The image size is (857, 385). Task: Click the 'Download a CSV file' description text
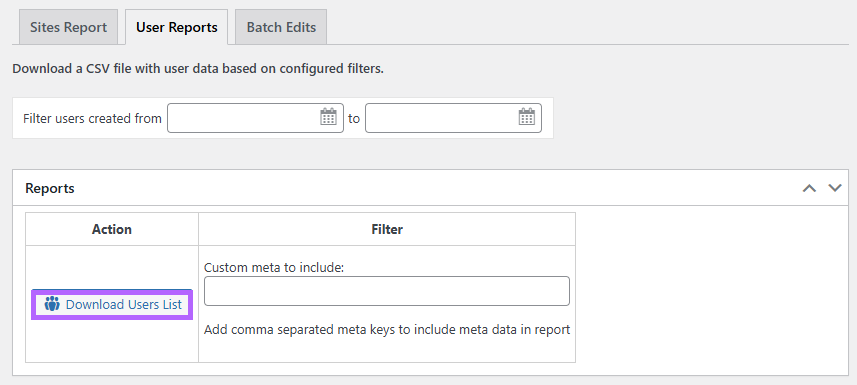[198, 69]
